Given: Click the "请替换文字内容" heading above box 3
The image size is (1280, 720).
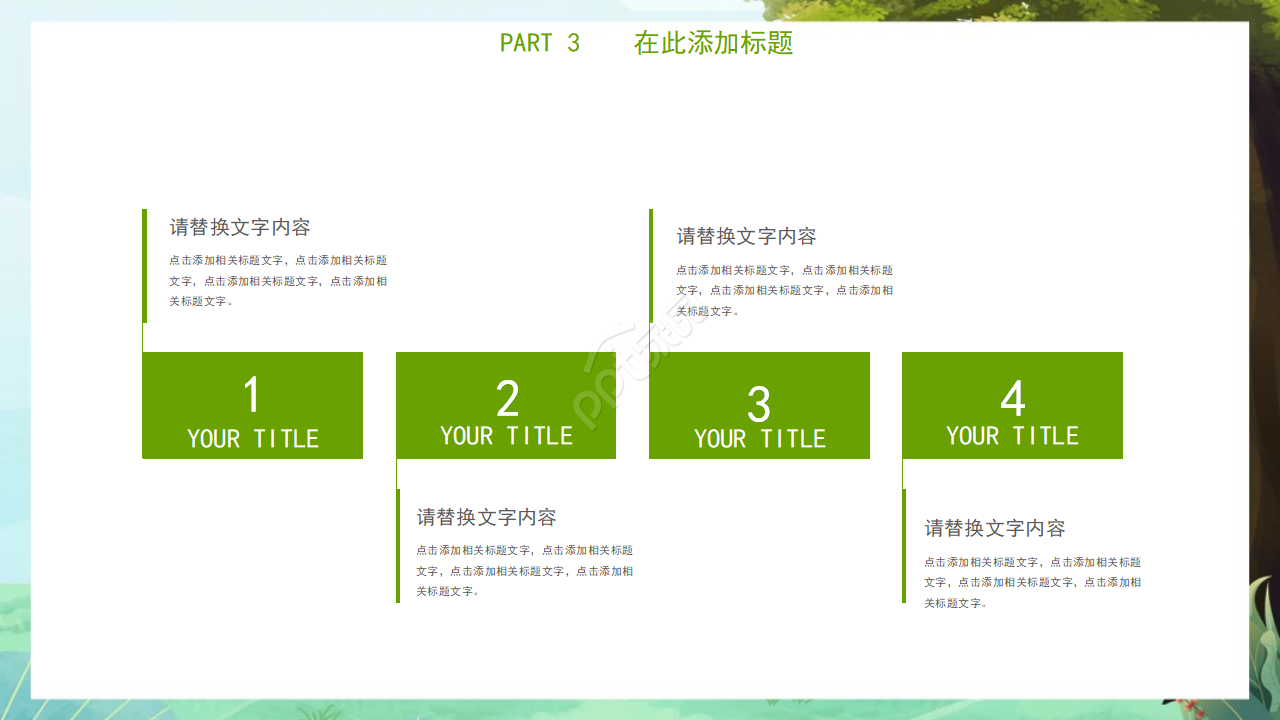Looking at the screenshot, I should pyautogui.click(x=746, y=236).
